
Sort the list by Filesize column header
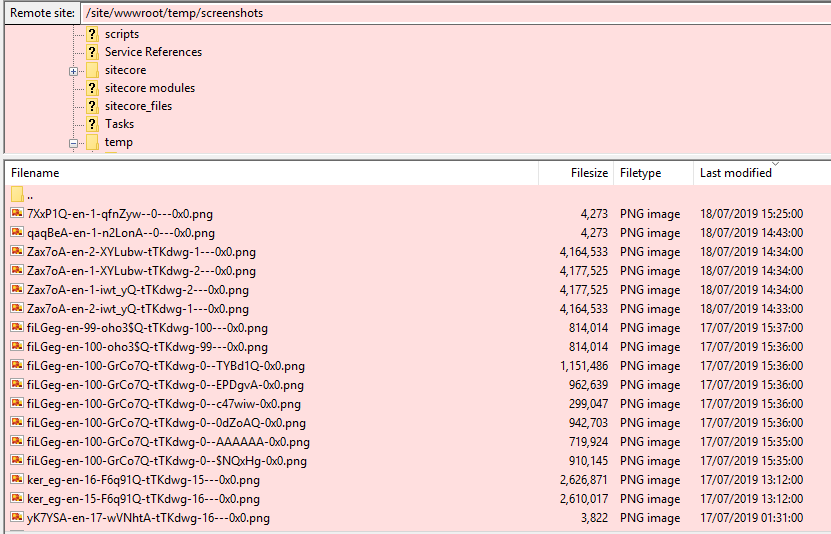[x=589, y=173]
